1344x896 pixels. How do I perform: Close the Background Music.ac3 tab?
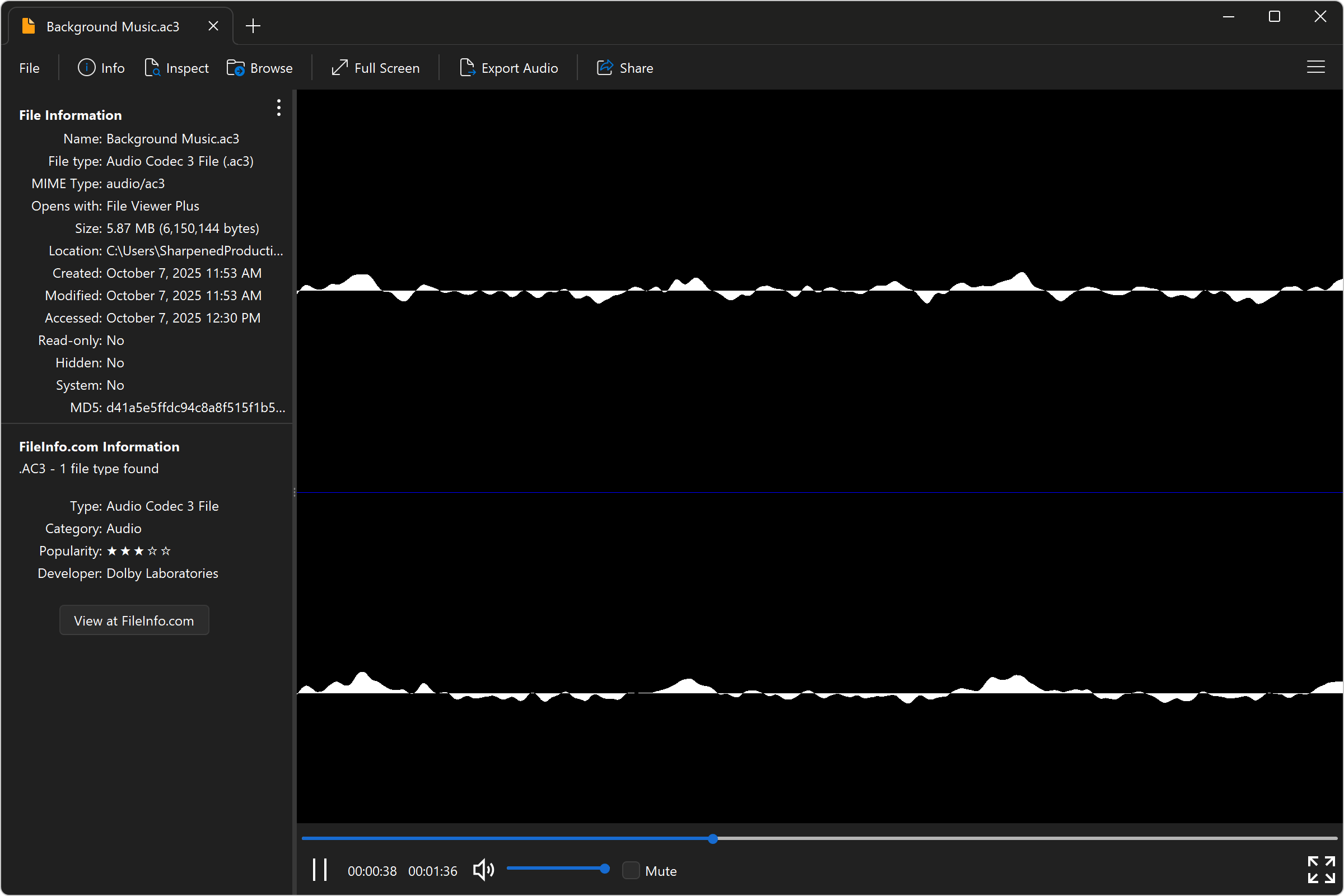[213, 26]
